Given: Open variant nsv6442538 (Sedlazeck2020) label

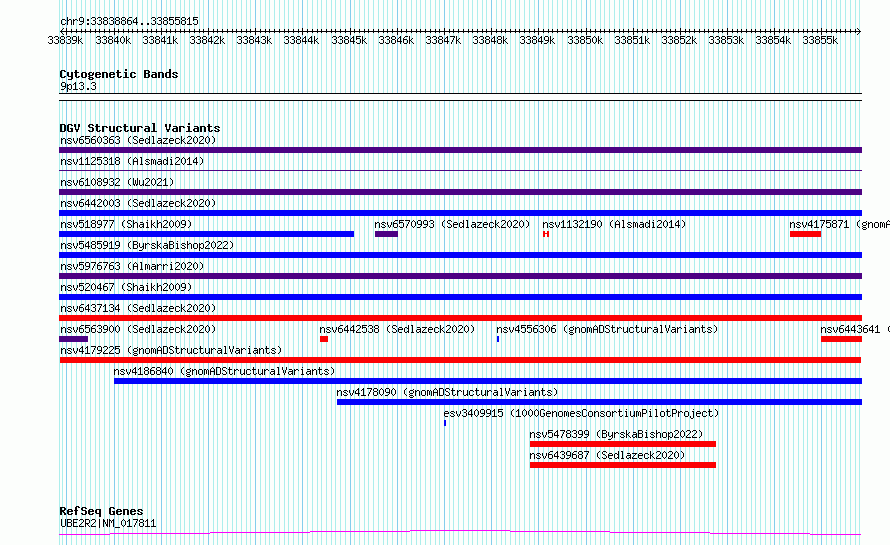Looking at the screenshot, I should (397, 329).
